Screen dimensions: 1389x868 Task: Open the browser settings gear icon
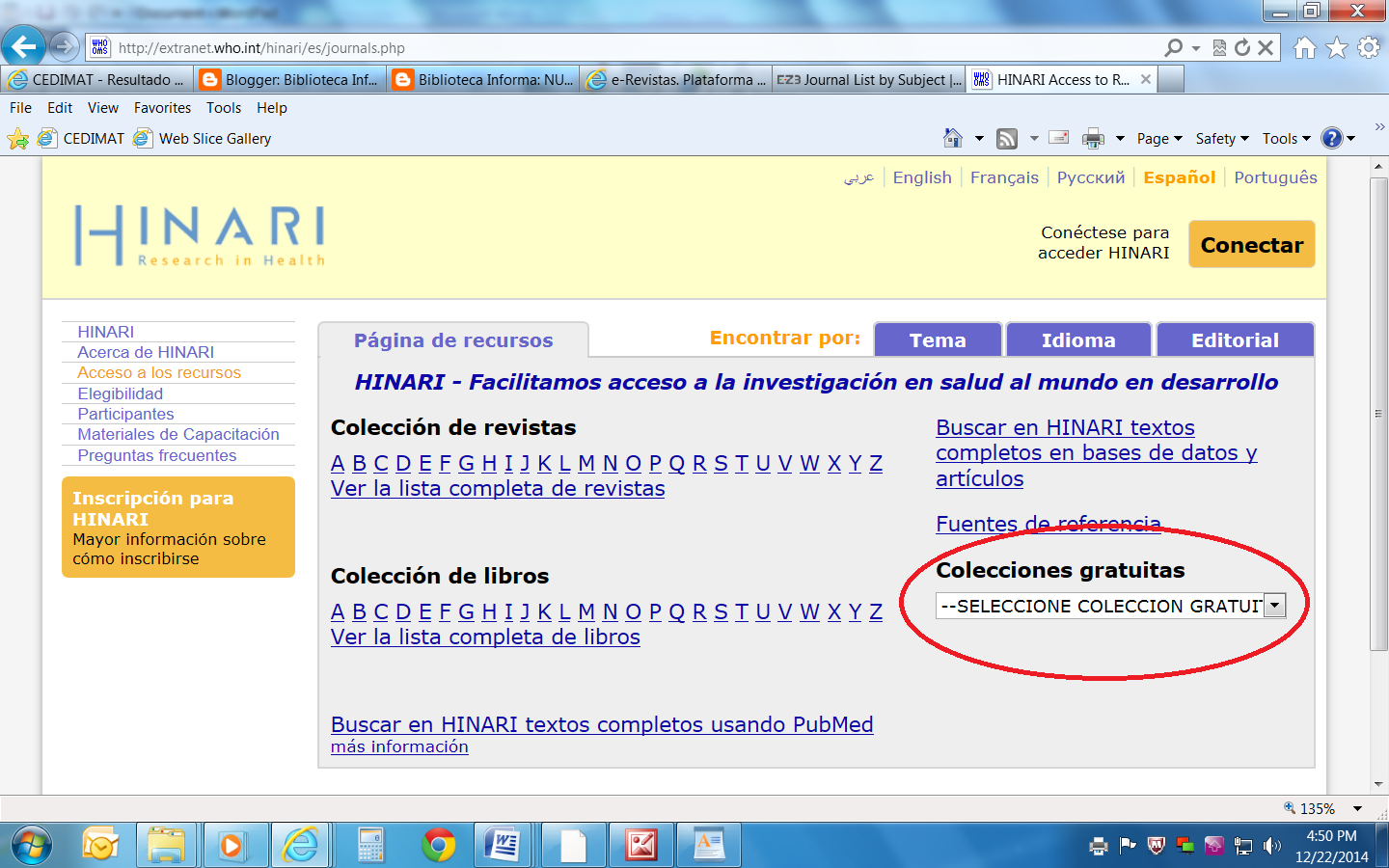[x=1369, y=47]
